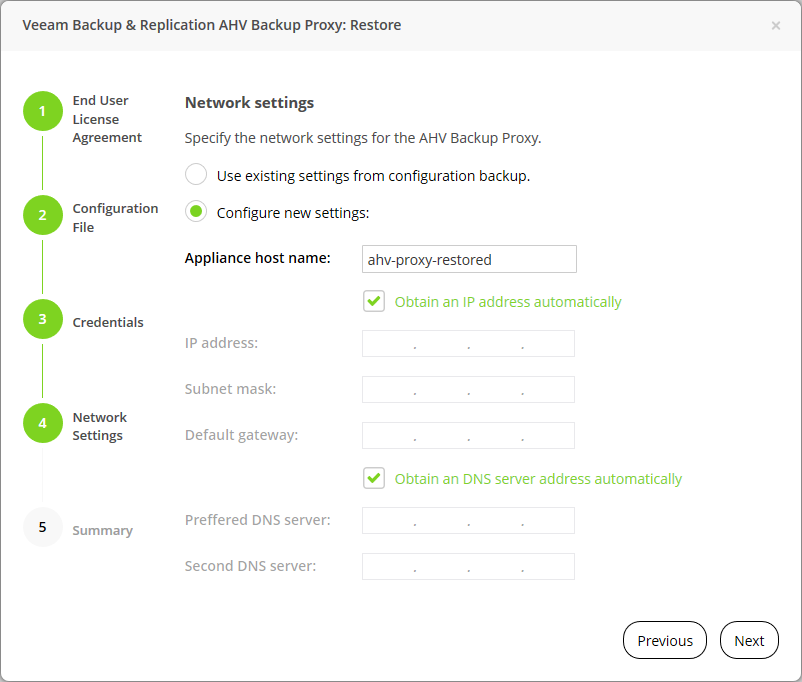Uncheck Obtain an IP address automatically
Image resolution: width=802 pixels, height=682 pixels.
pyautogui.click(x=374, y=301)
